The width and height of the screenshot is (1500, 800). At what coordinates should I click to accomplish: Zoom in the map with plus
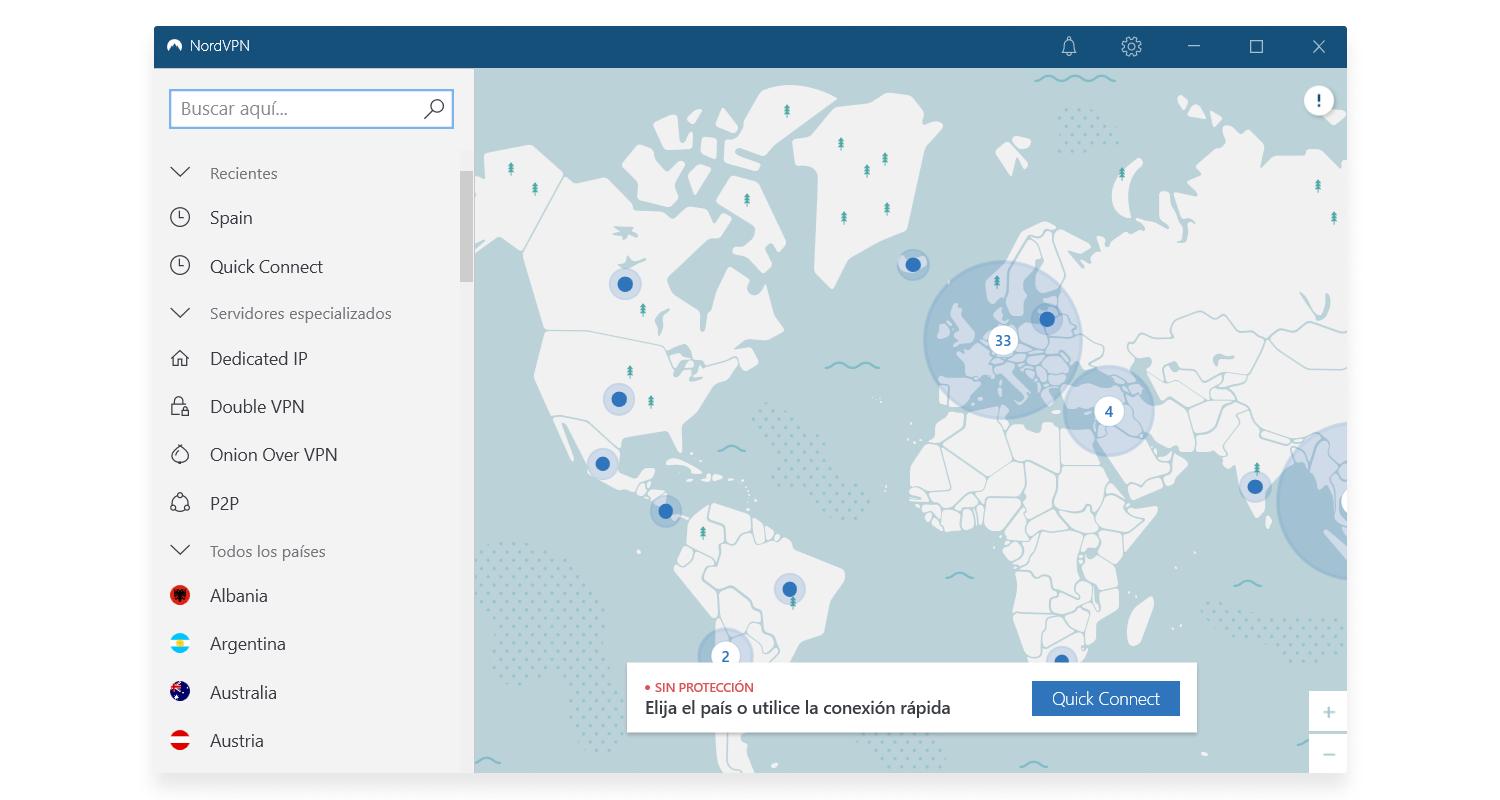point(1328,712)
